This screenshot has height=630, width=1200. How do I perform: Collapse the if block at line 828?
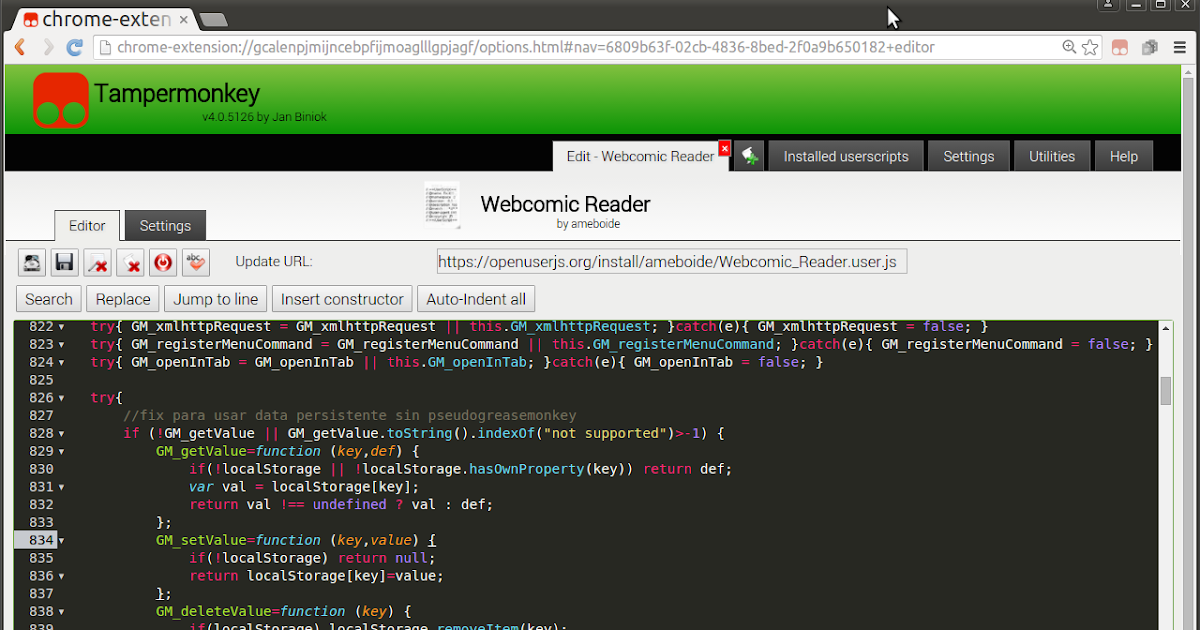61,434
